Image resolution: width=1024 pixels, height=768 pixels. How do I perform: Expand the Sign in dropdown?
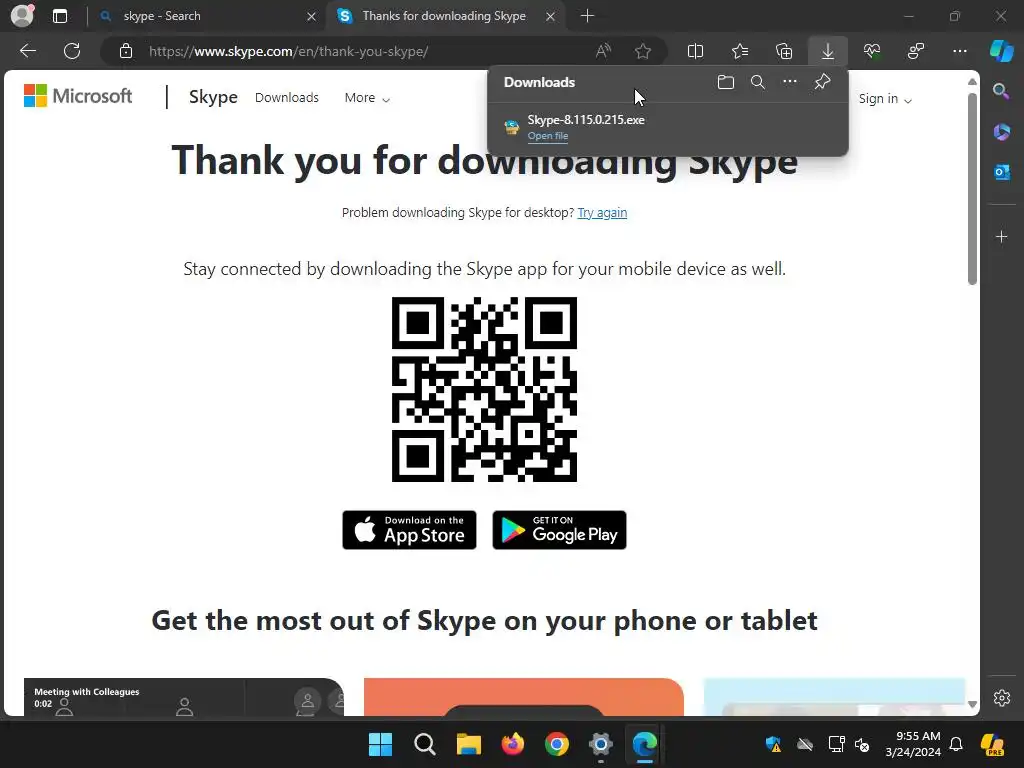(x=885, y=99)
